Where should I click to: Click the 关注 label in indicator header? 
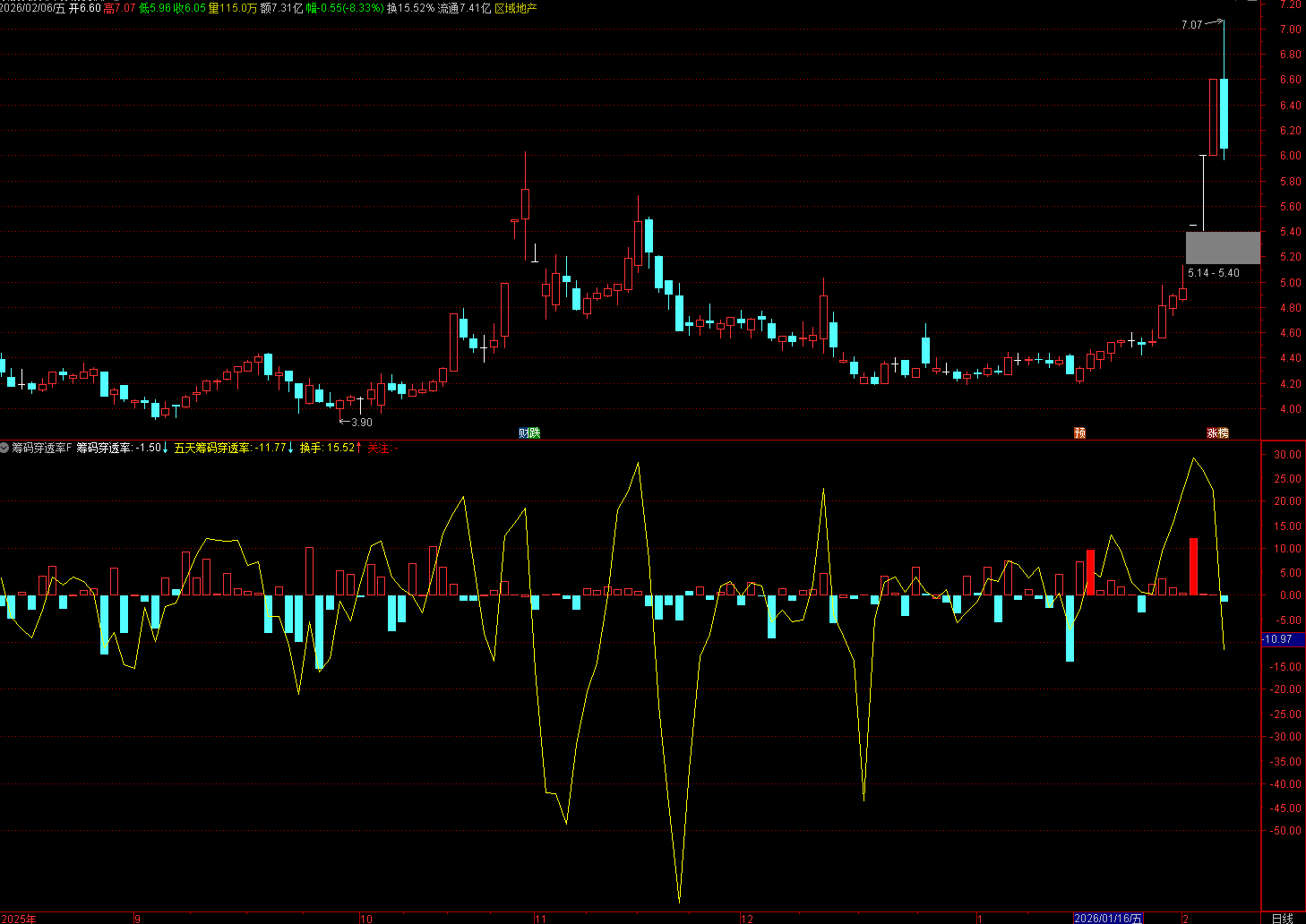point(380,448)
